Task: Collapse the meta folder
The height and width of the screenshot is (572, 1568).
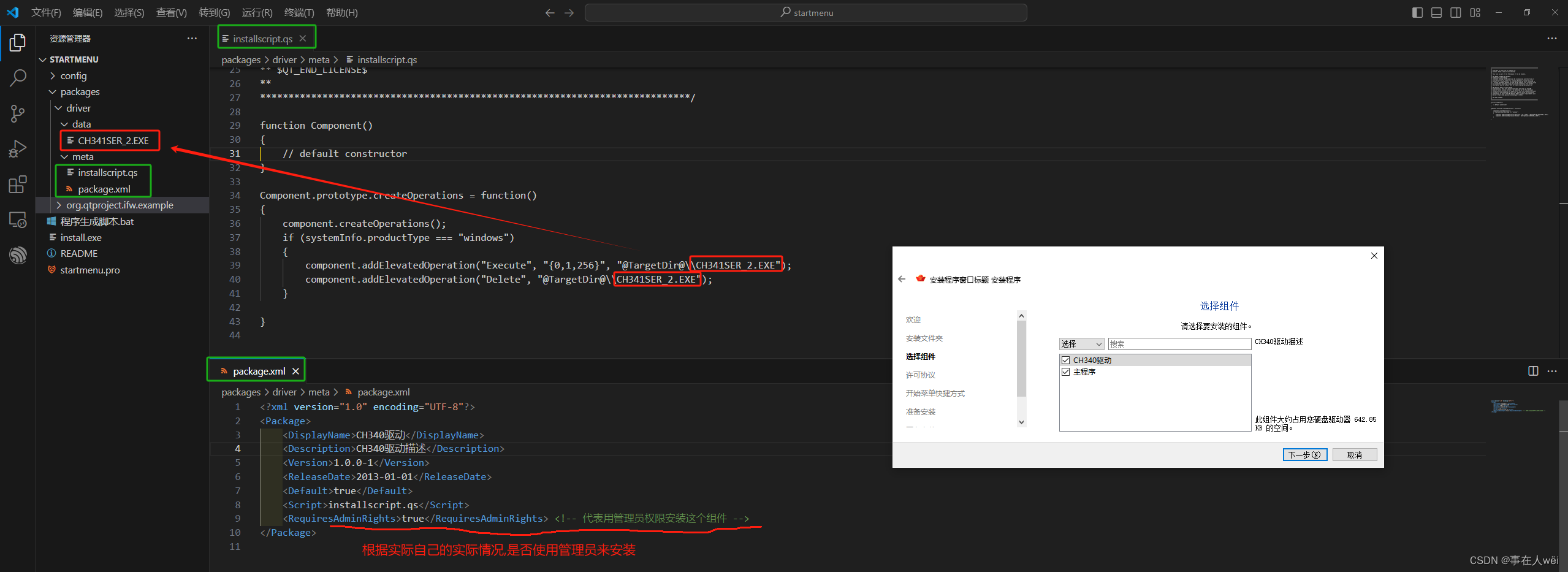Action: click(64, 157)
